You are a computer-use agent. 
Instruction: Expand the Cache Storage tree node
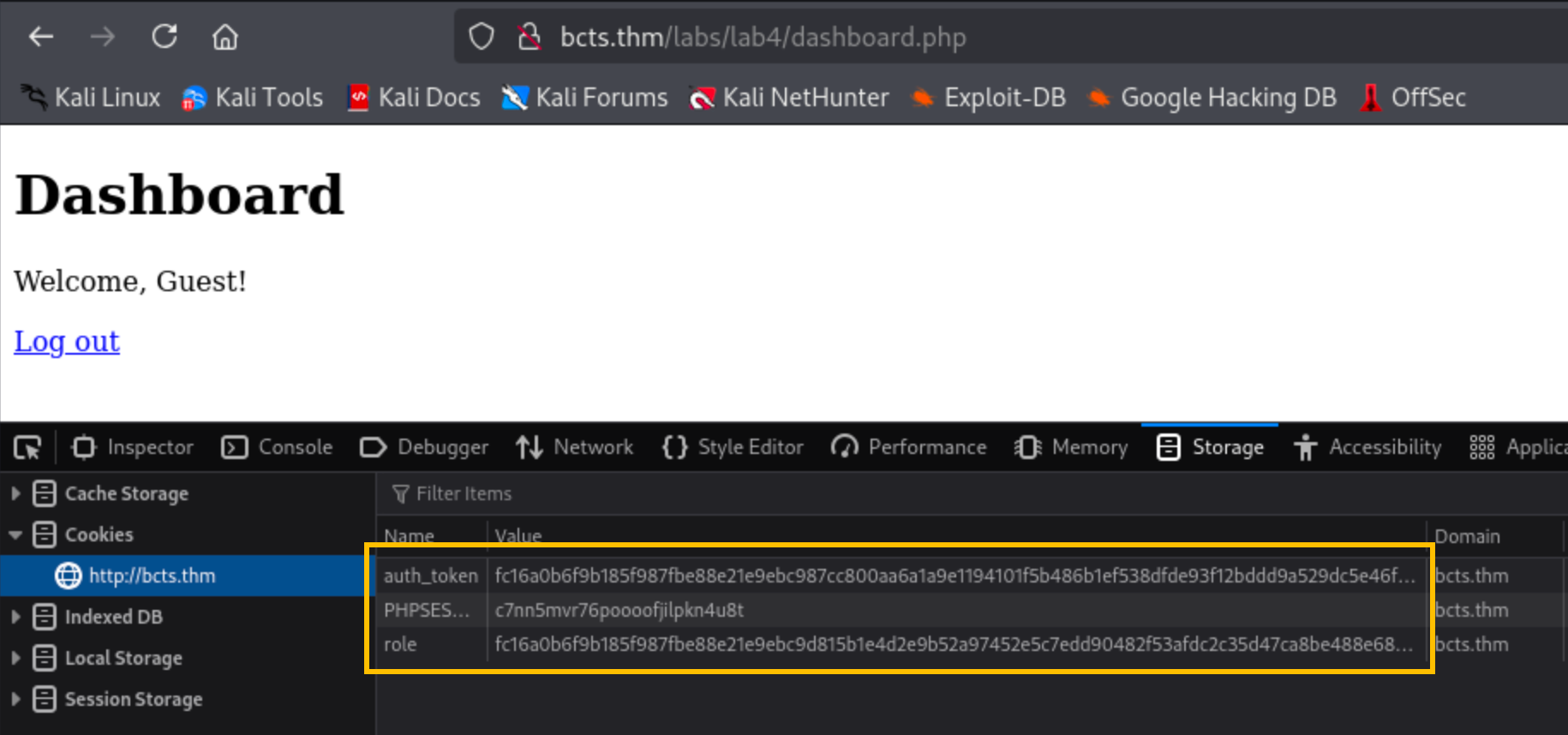coord(15,493)
